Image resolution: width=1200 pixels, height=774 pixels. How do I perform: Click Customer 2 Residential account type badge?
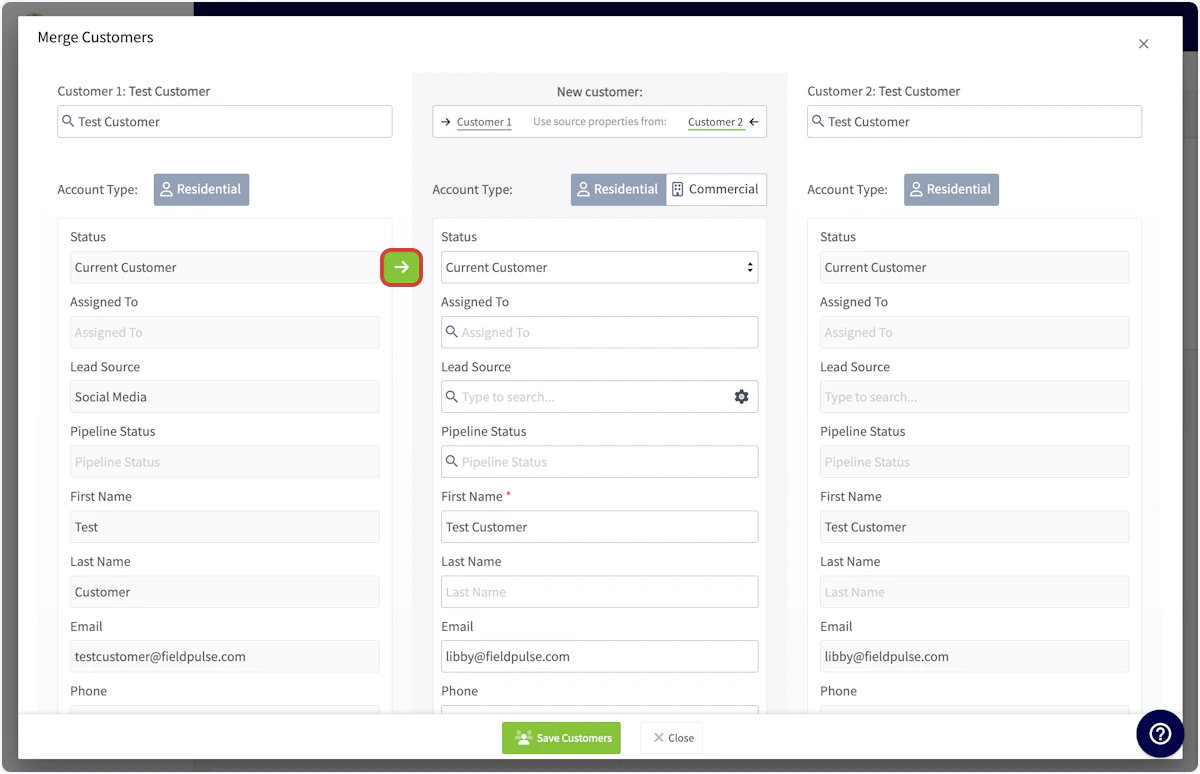951,189
